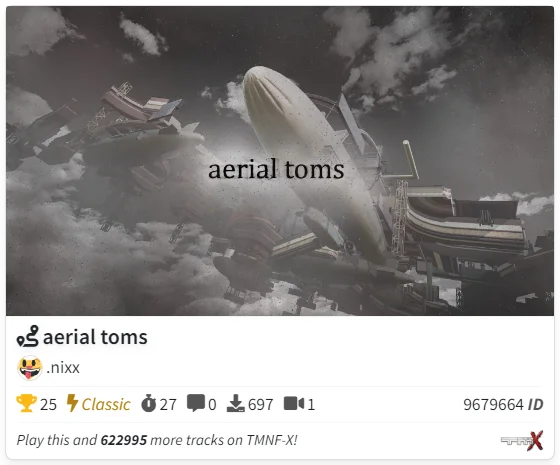Click the 25 awards count
Image resolution: width=560 pixels, height=465 pixels.
pyautogui.click(x=48, y=405)
